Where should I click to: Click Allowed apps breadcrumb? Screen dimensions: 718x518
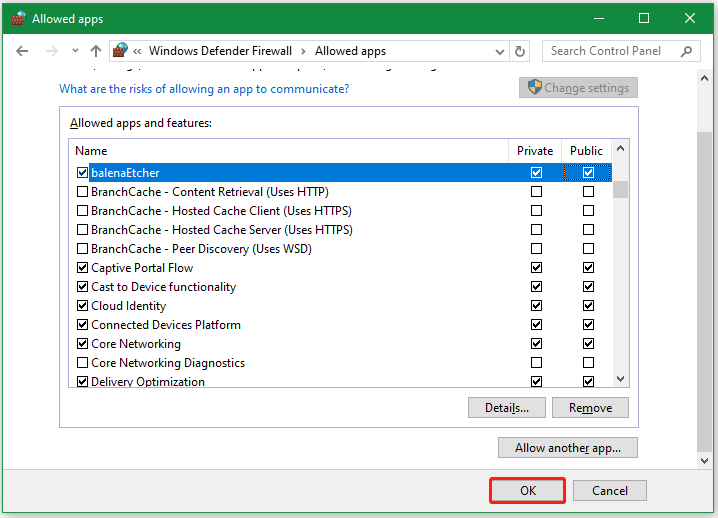(350, 51)
